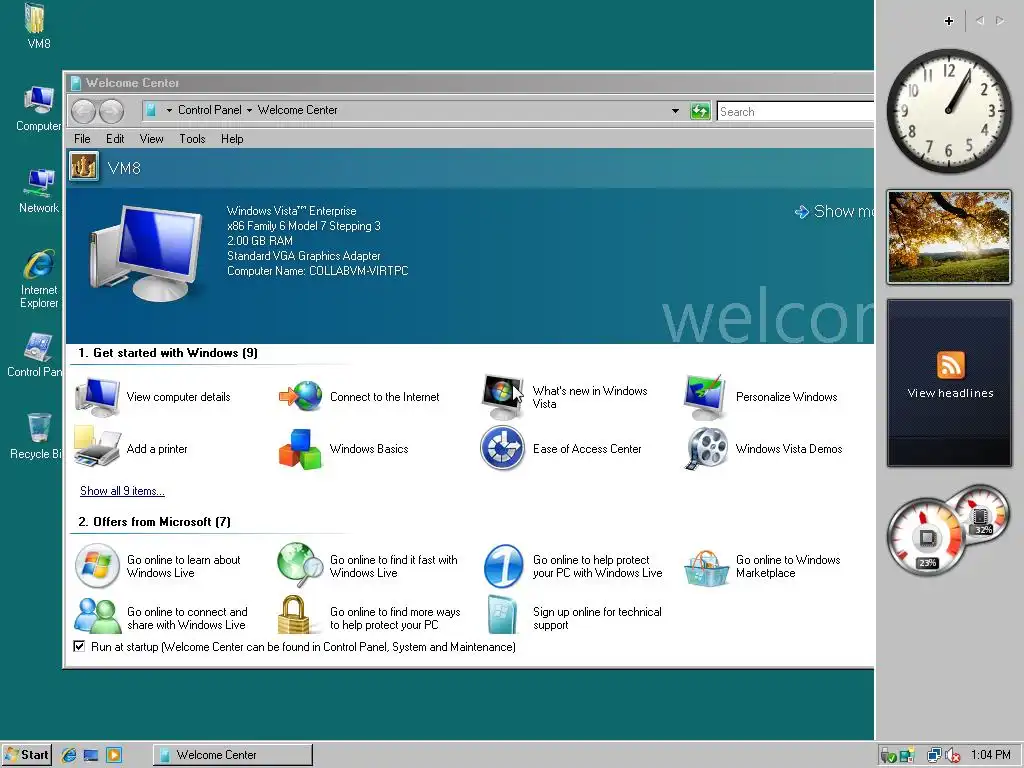Click help protect your PC Windows Live icon

[x=504, y=566]
